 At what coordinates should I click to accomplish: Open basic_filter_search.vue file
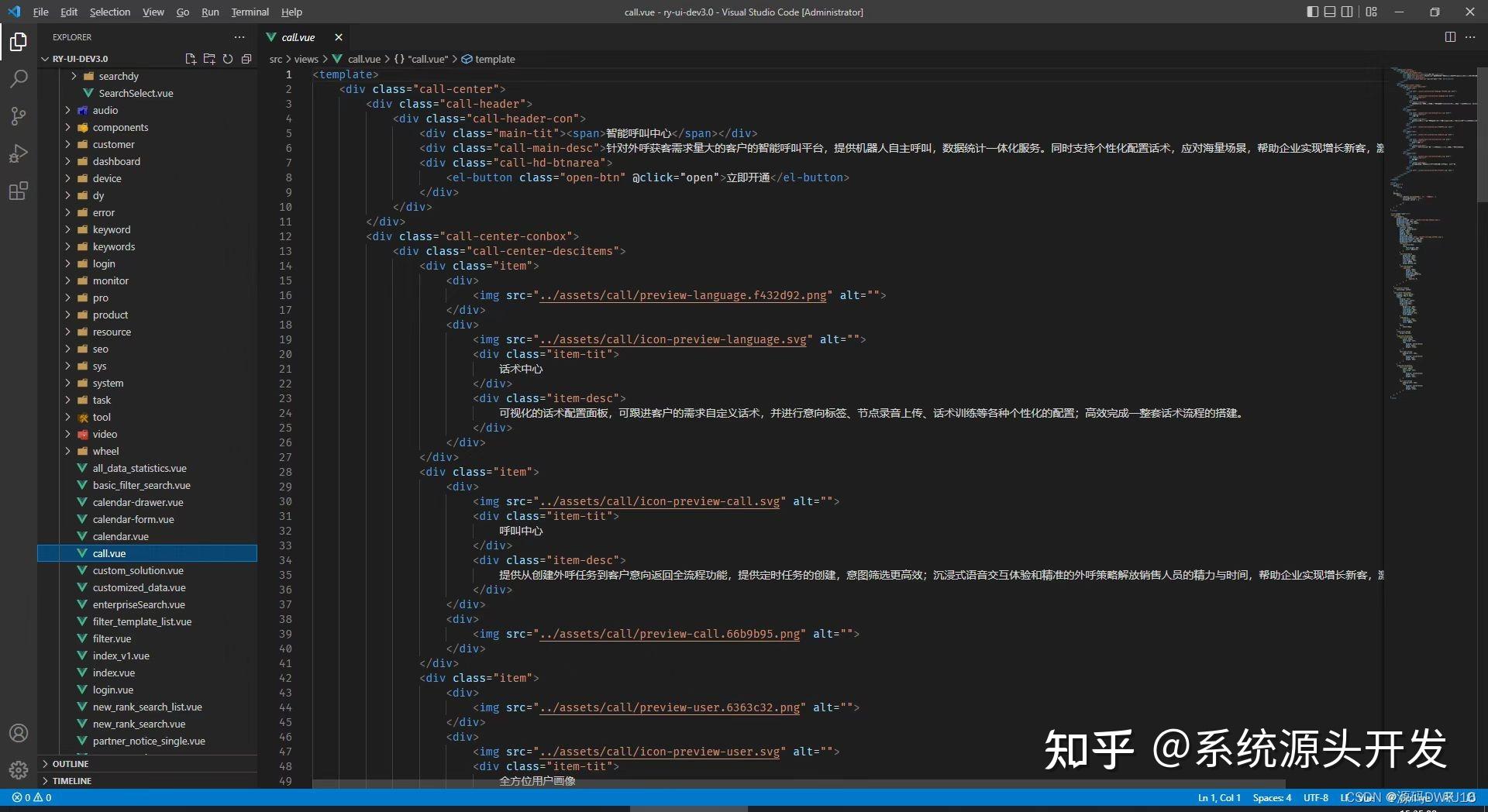(x=141, y=485)
